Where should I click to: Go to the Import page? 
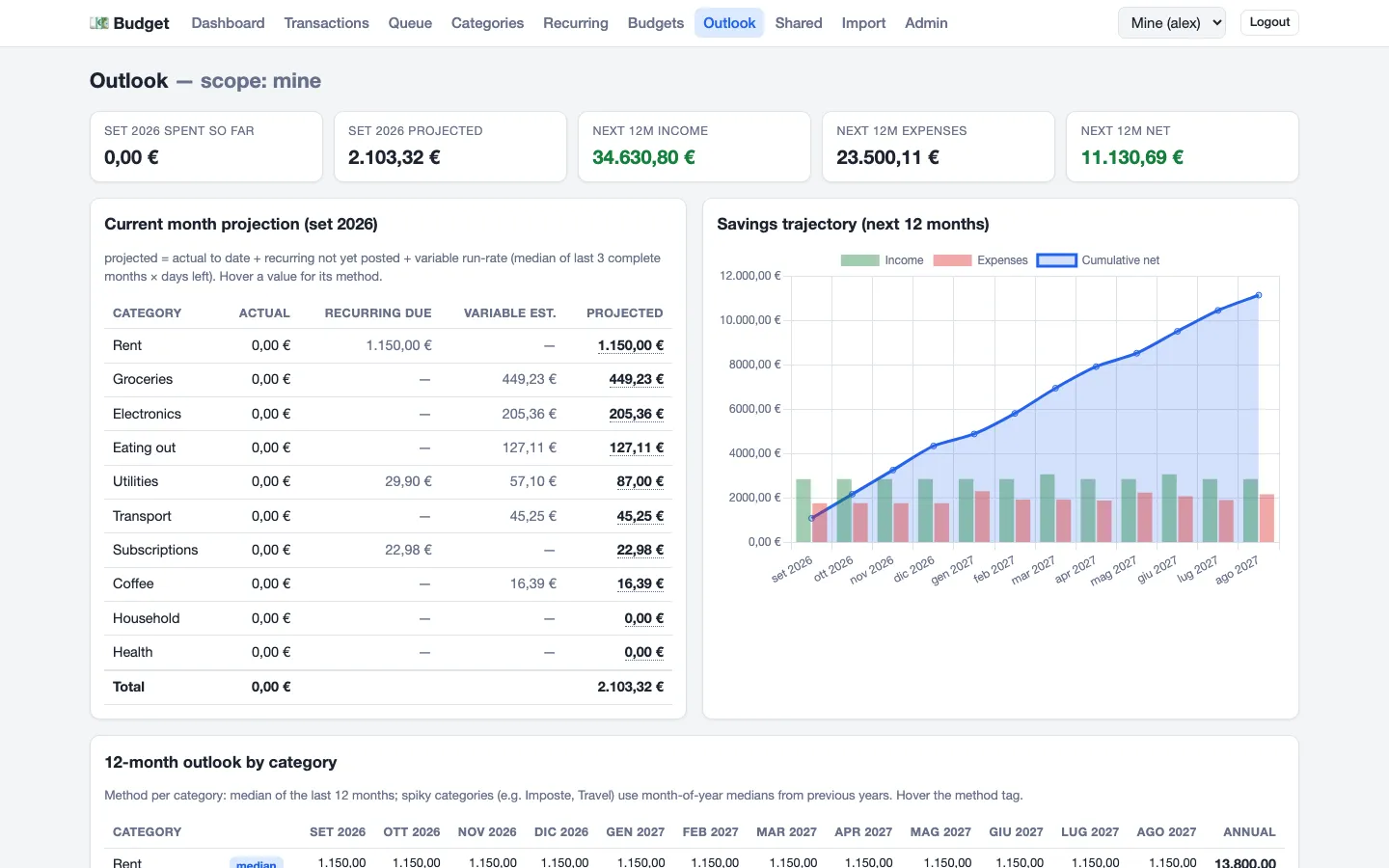863,23
